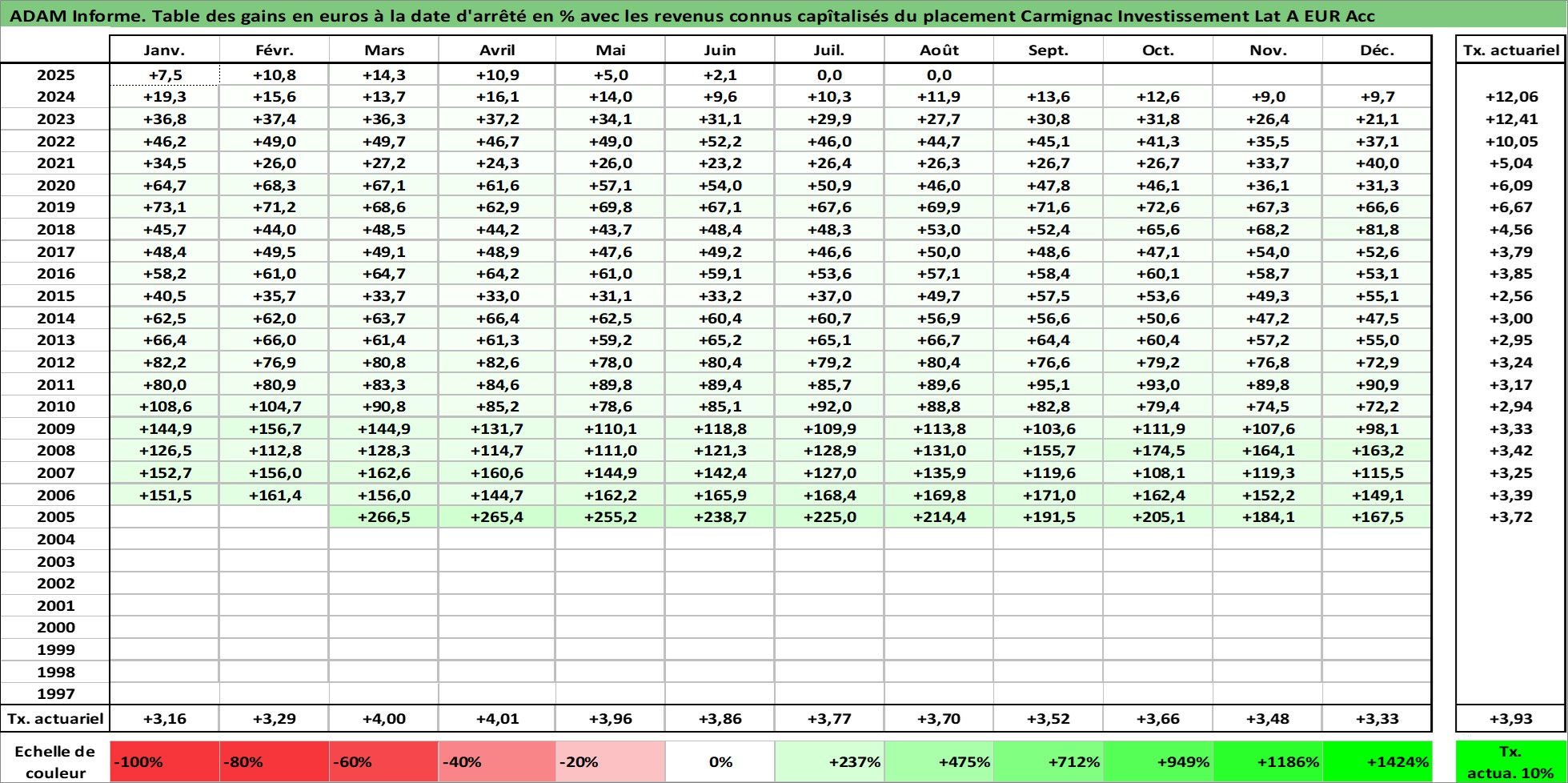
Task: Click the +167,5 cell for Déc. 2005
Action: tap(1377, 516)
